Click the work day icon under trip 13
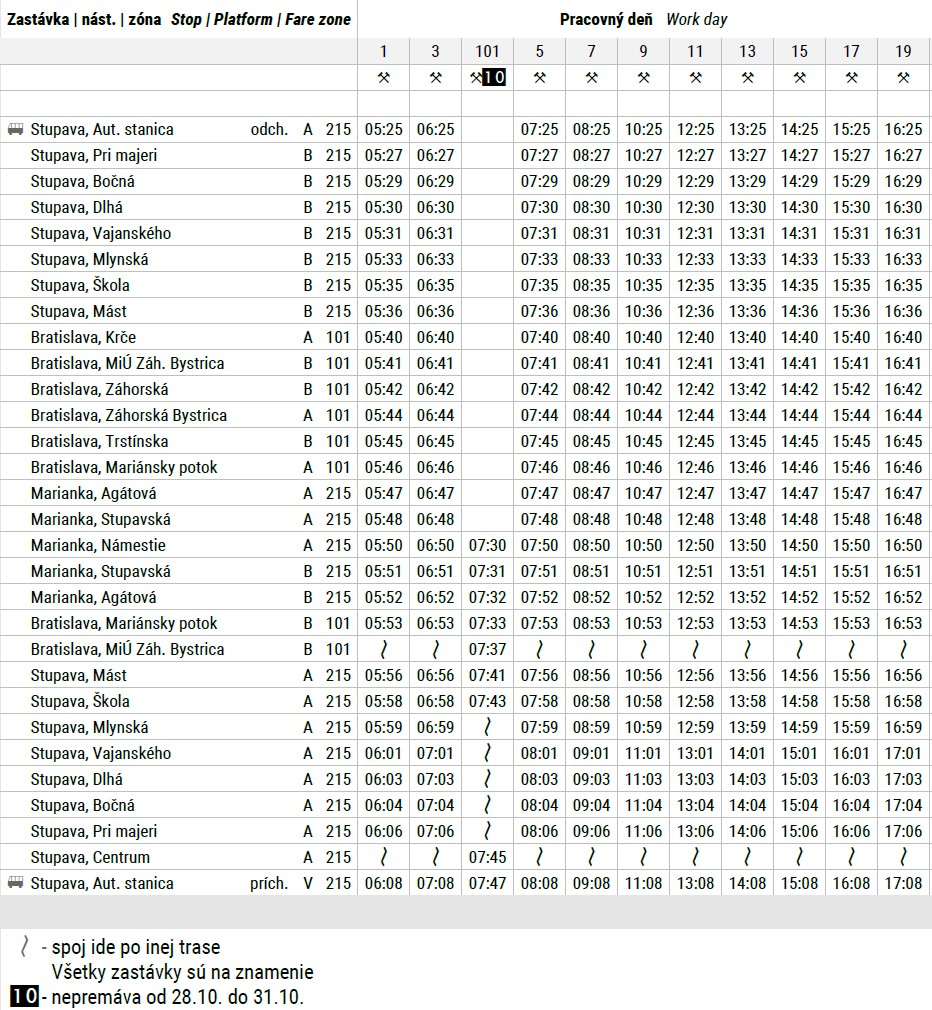The image size is (932, 1010). tap(747, 77)
